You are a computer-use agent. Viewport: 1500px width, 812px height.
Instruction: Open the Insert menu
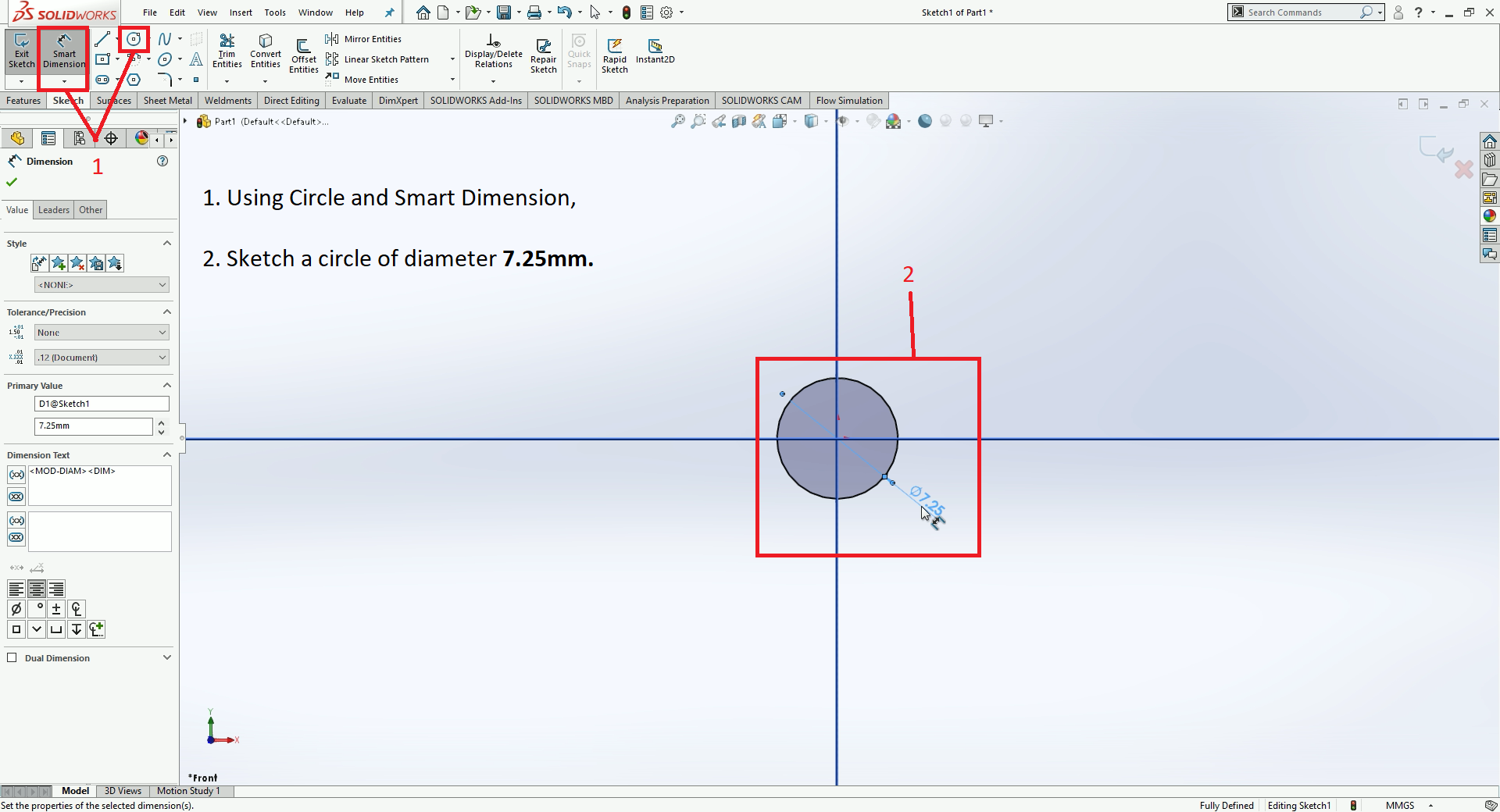point(241,12)
